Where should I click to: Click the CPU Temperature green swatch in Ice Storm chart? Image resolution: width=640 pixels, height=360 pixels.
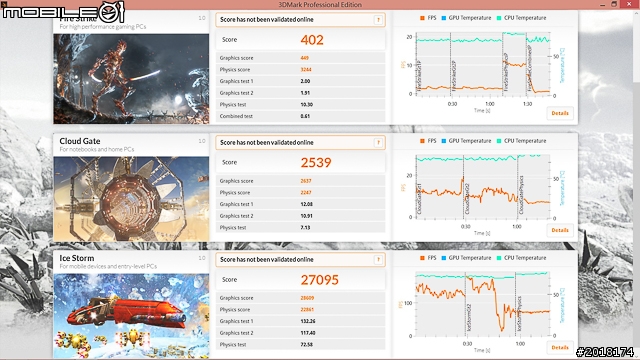(x=499, y=258)
